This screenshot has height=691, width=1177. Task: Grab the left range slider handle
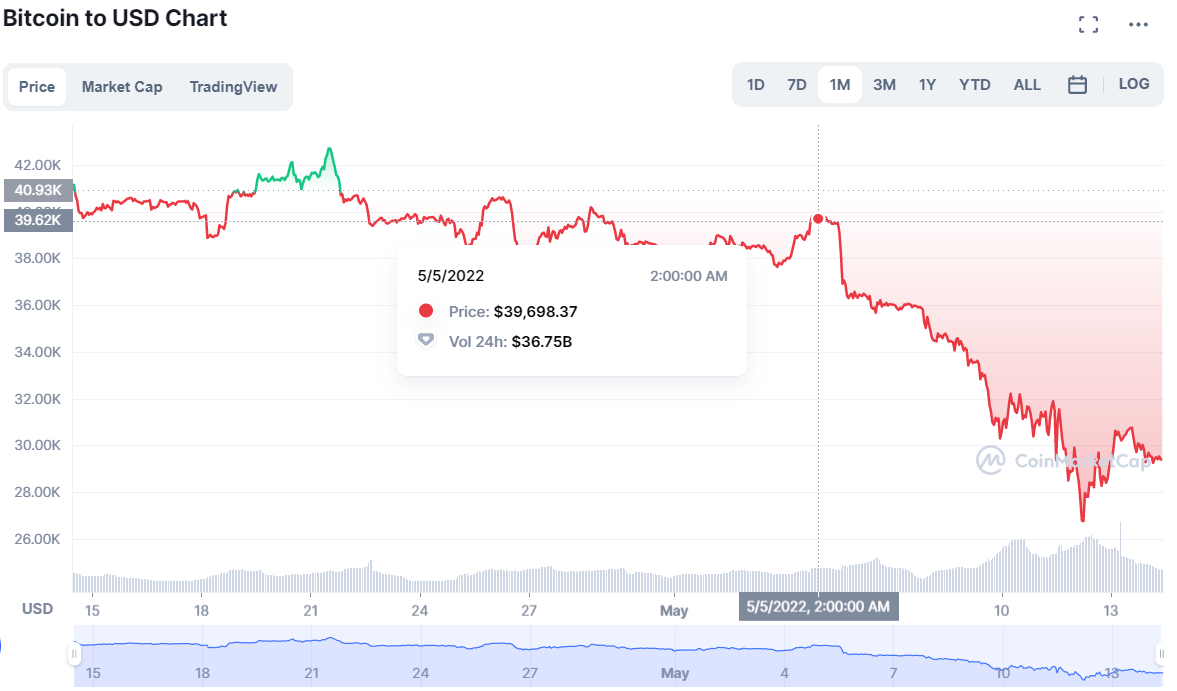tap(74, 654)
